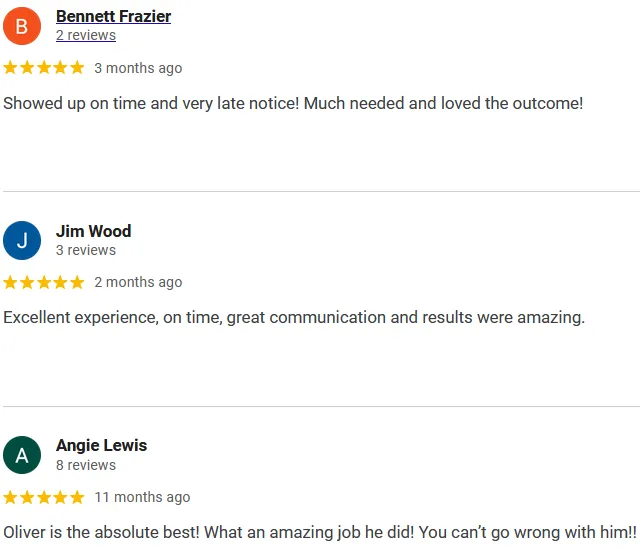This screenshot has width=640, height=548.
Task: Open the Jim Wood profile name
Action: point(93,231)
